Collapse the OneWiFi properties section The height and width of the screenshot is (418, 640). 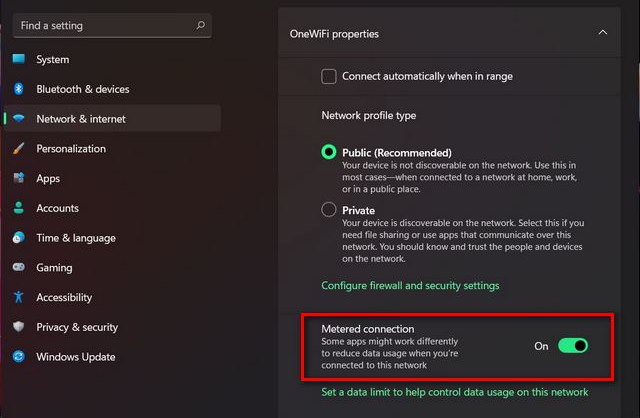(x=602, y=33)
